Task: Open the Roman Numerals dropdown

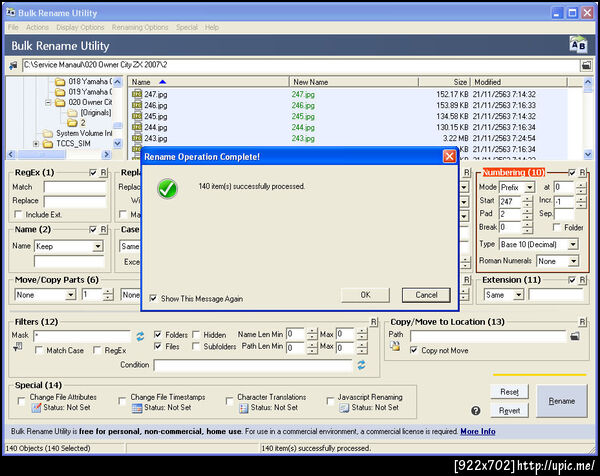Action: pyautogui.click(x=573, y=261)
